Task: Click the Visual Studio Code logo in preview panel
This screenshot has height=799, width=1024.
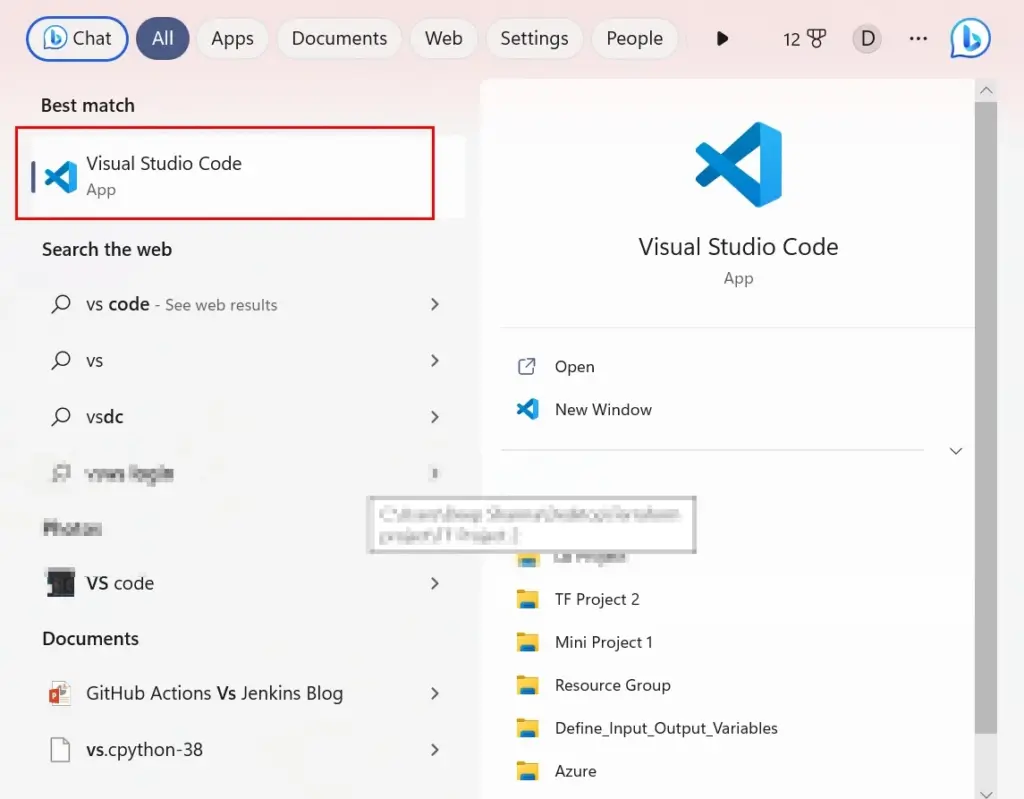Action: (x=738, y=163)
